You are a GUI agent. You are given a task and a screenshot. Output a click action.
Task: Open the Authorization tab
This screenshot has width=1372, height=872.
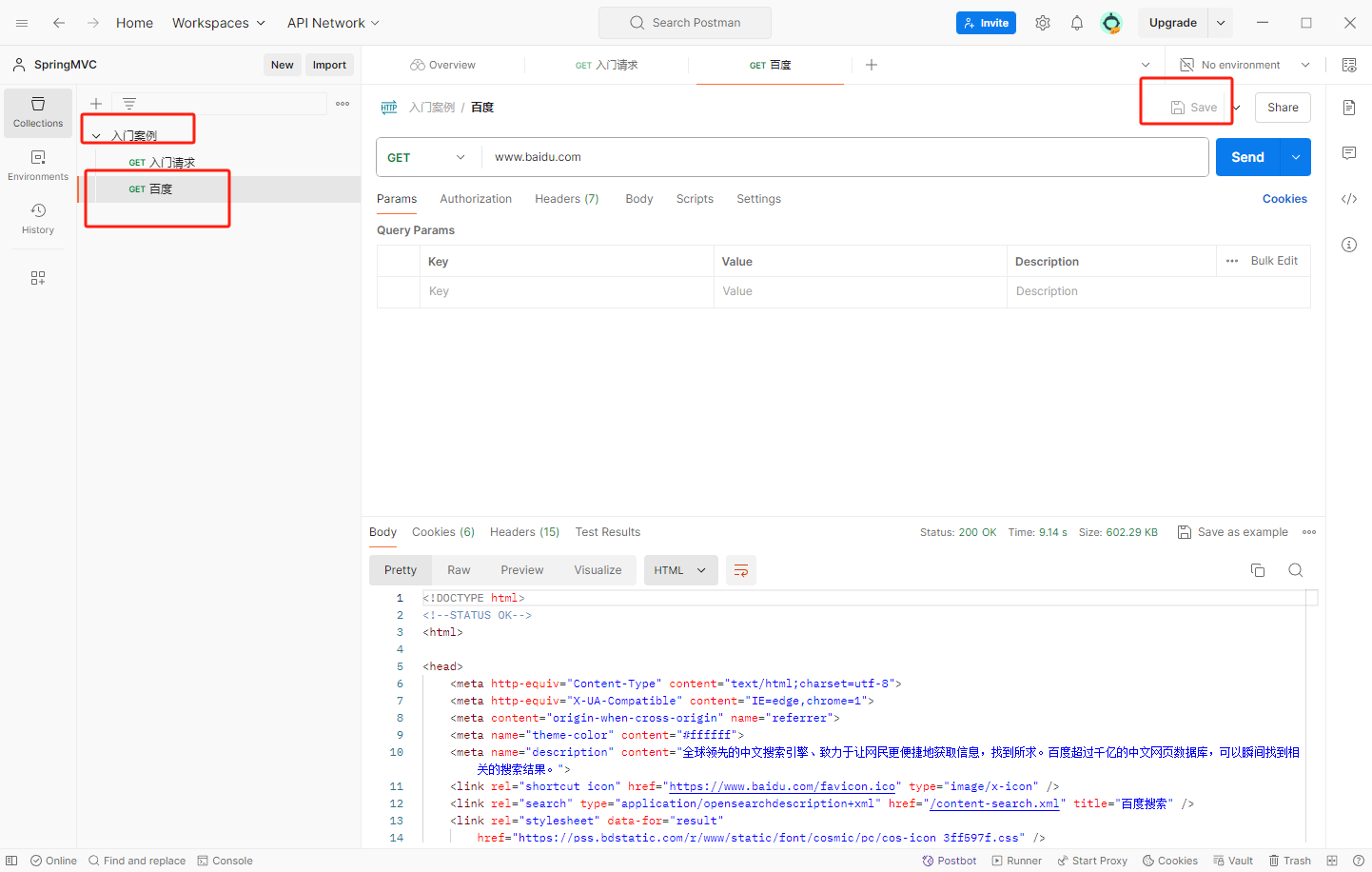click(x=476, y=199)
